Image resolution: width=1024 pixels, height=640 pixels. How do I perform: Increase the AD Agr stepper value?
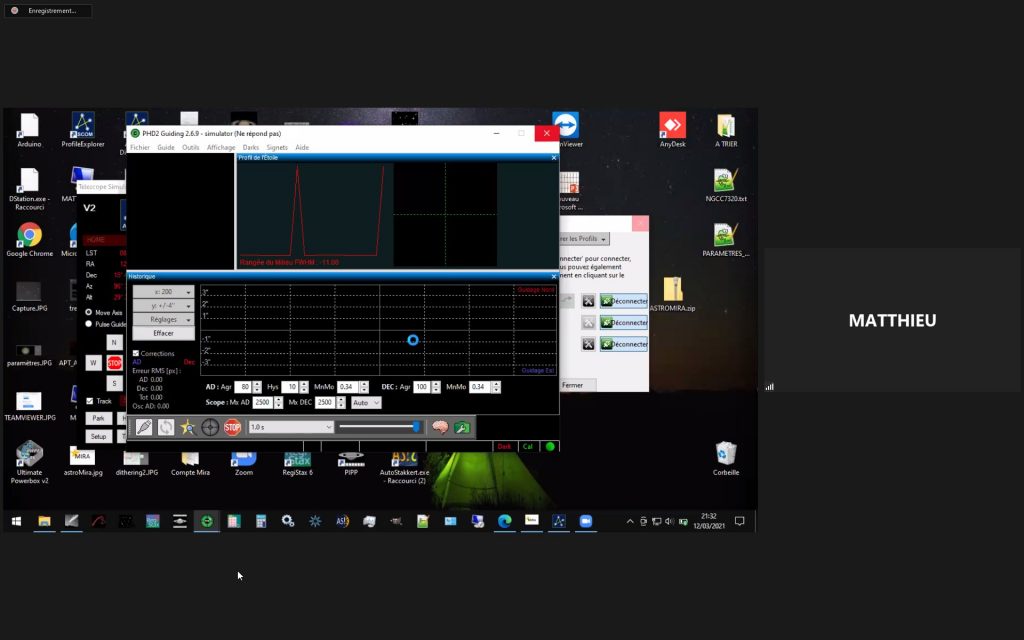click(257, 384)
